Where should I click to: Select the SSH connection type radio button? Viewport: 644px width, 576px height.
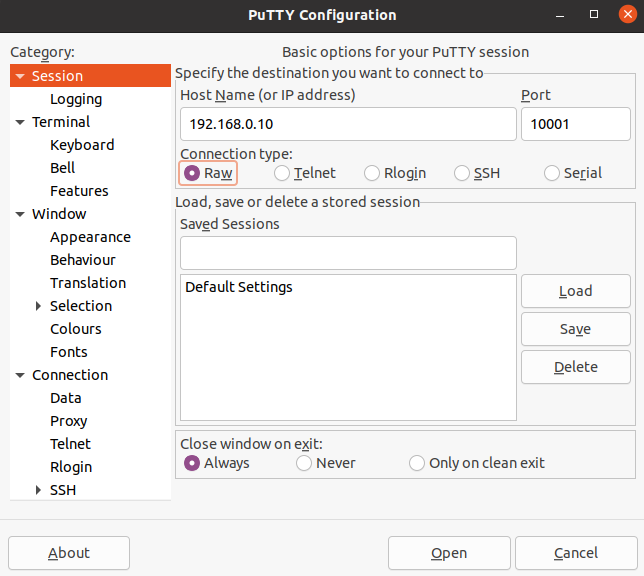(462, 173)
